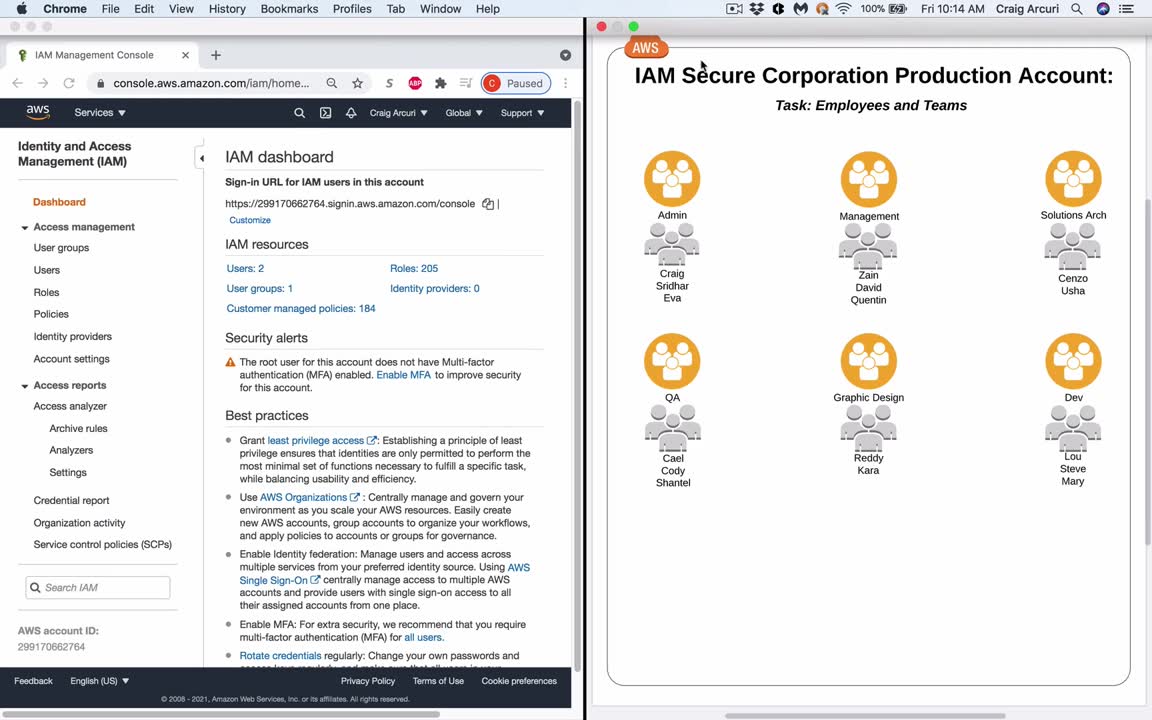Click the Chrome window horizontal scrollbar

click(220, 714)
